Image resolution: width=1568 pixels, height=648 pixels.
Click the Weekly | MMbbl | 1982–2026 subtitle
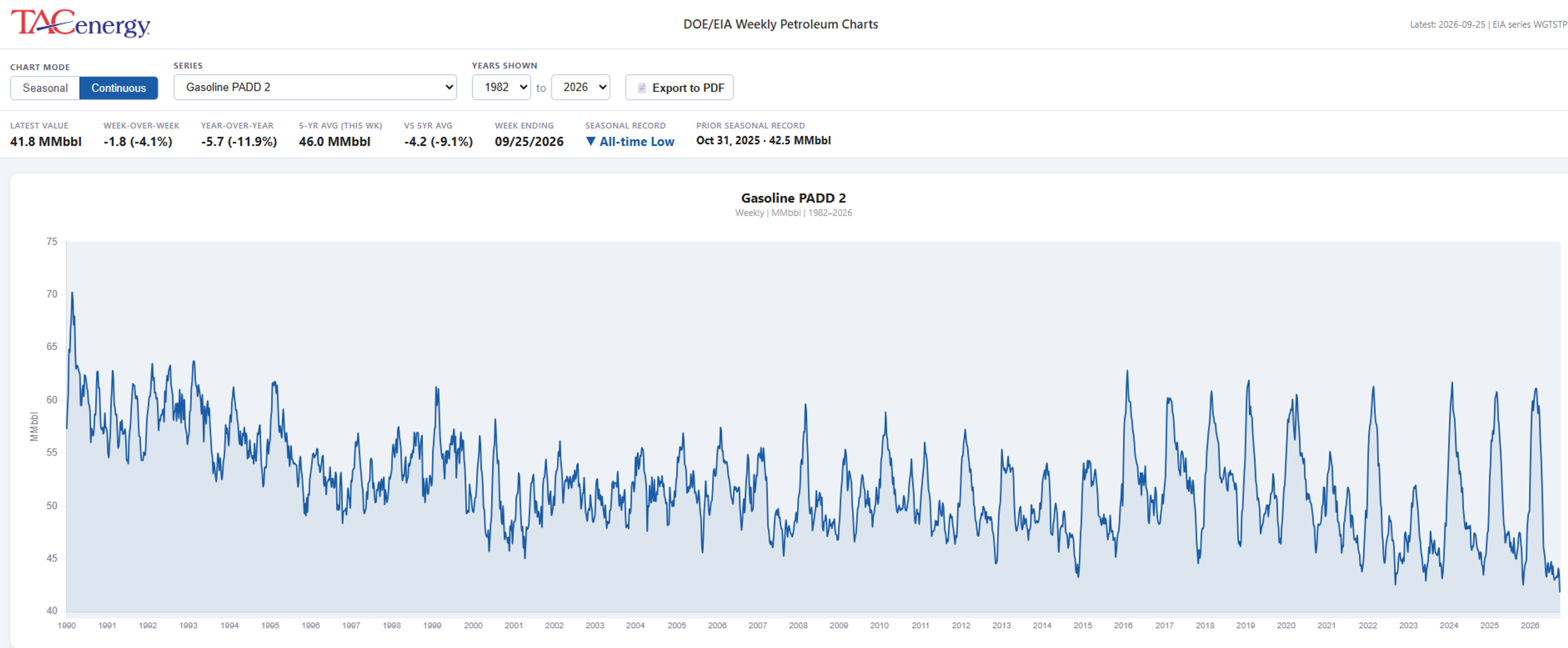click(794, 213)
